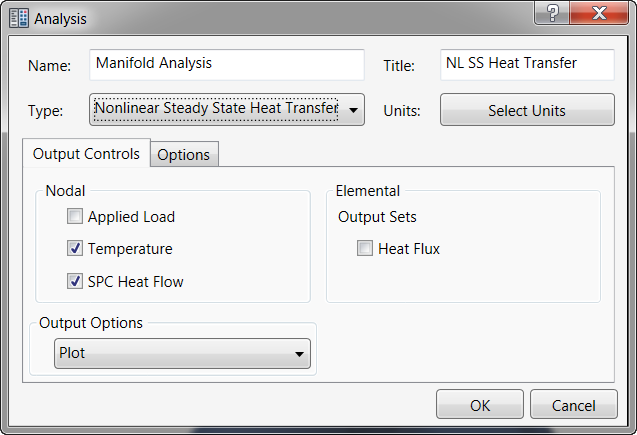Switch to the Options tab
The image size is (637, 435).
[x=184, y=155]
